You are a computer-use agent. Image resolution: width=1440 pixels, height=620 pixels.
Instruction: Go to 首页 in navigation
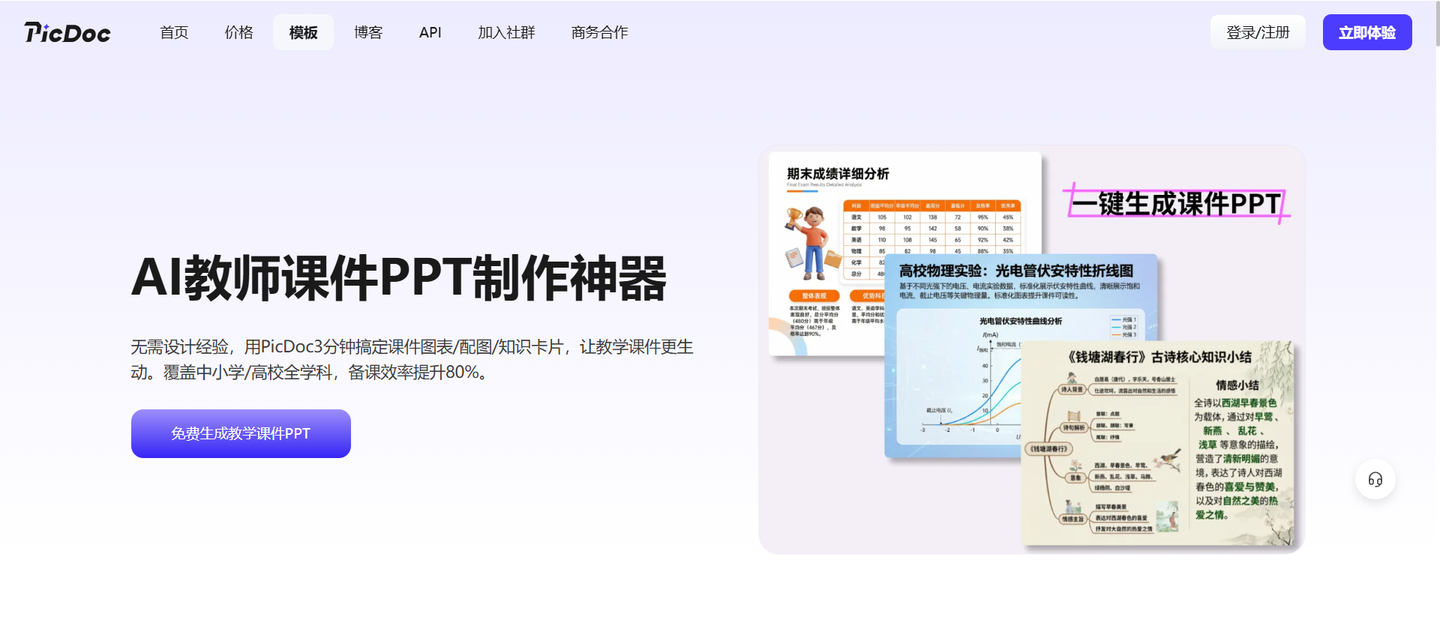[x=174, y=32]
